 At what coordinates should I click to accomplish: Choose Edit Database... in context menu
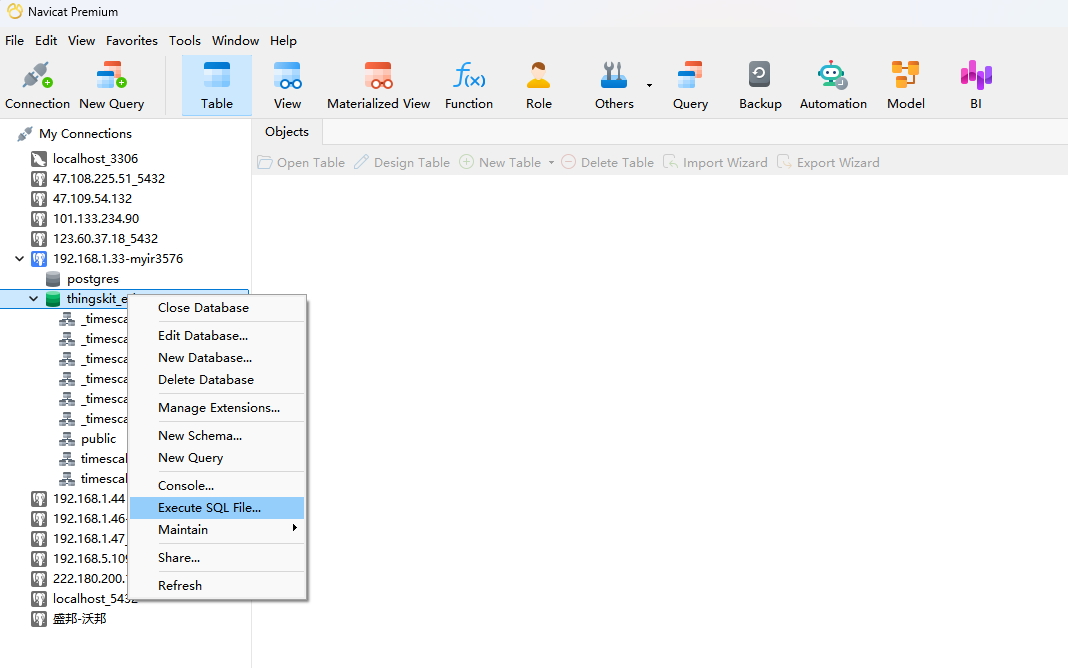[x=217, y=336]
